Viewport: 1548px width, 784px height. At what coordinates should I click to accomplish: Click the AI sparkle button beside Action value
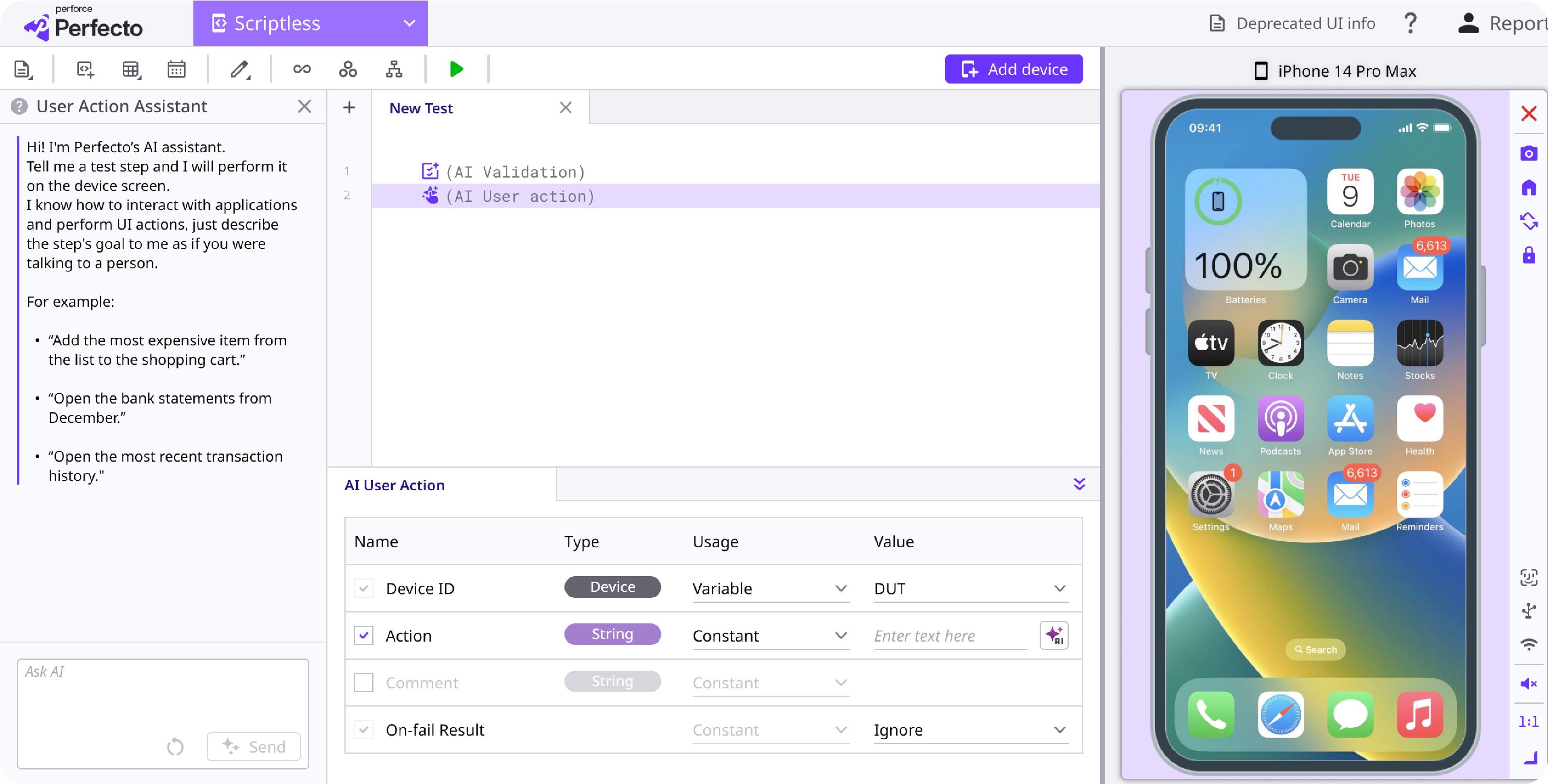point(1054,636)
